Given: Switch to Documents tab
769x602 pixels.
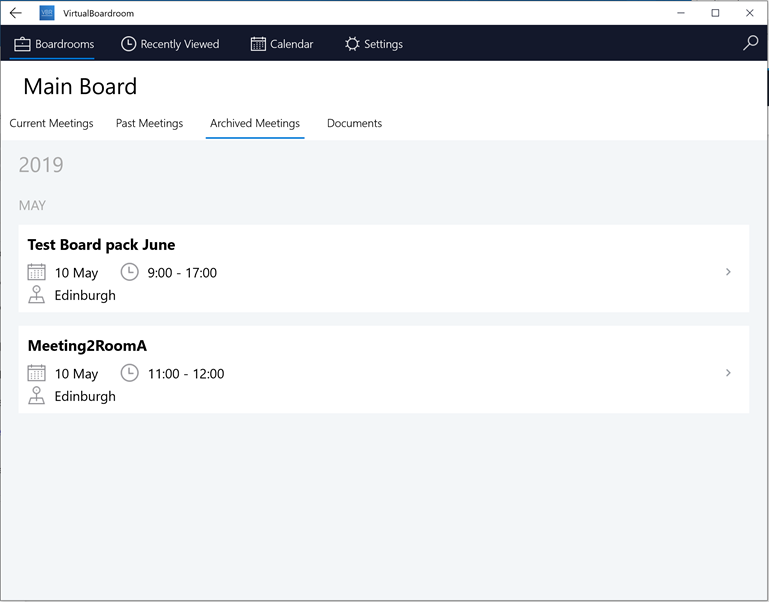Looking at the screenshot, I should tap(355, 123).
